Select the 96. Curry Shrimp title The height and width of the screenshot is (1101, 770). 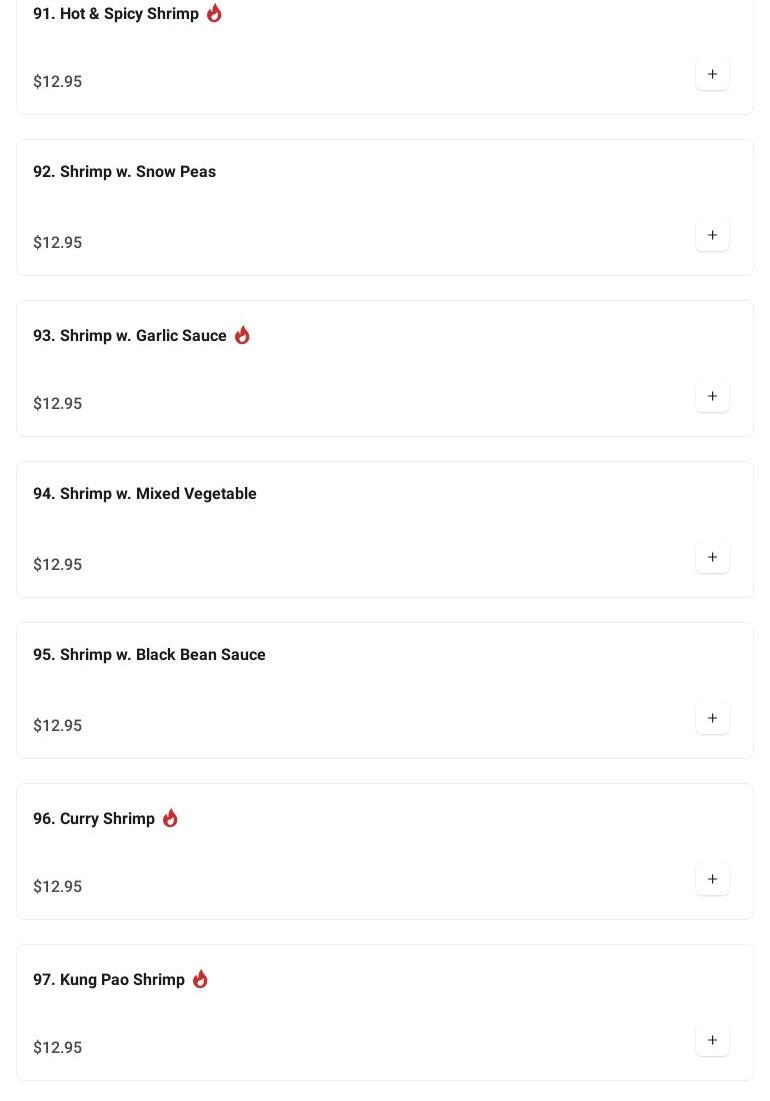[94, 819]
